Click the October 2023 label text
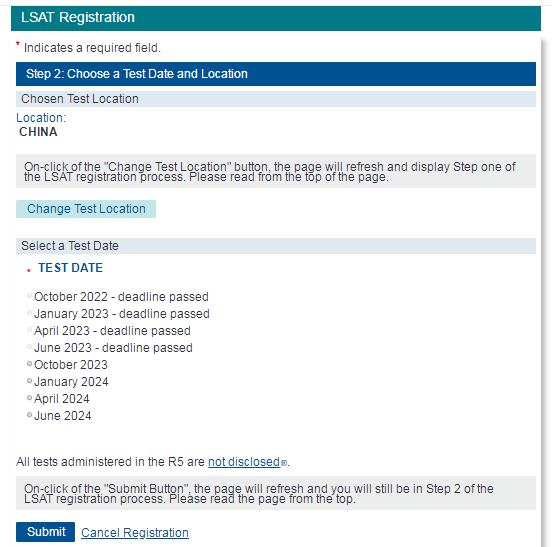Viewport: 552px width, 547px height. coord(71,365)
